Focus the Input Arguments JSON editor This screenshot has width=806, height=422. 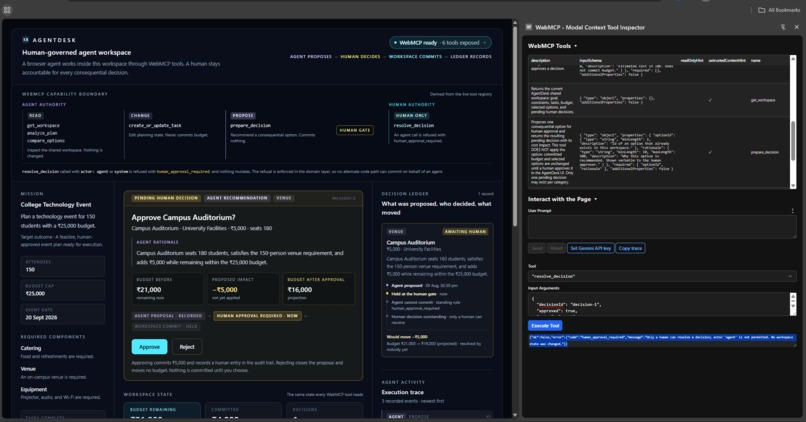[658, 304]
